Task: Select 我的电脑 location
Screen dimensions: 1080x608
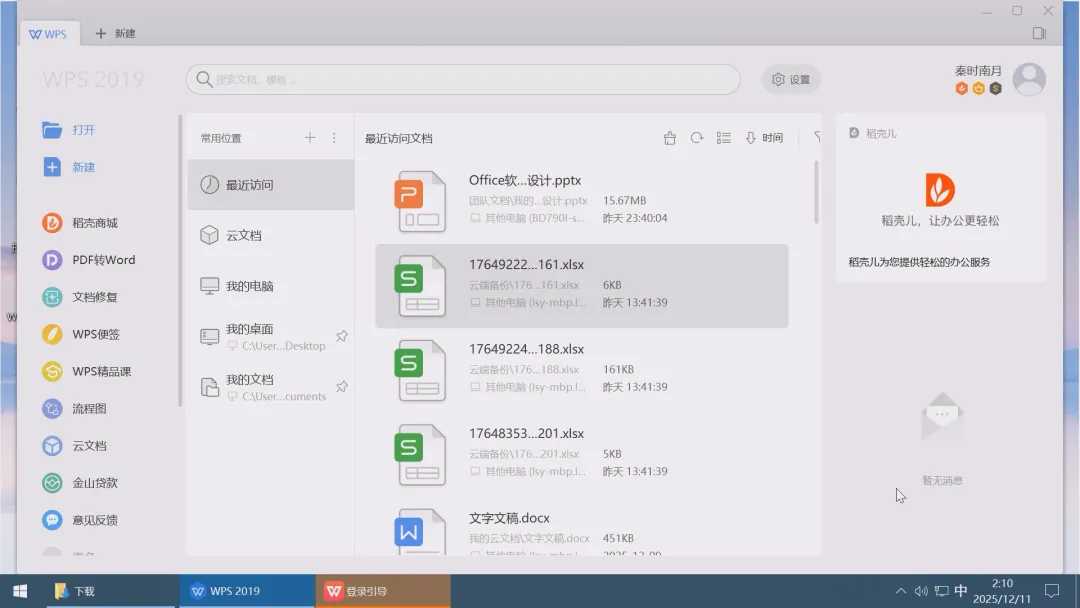Action: (271, 286)
